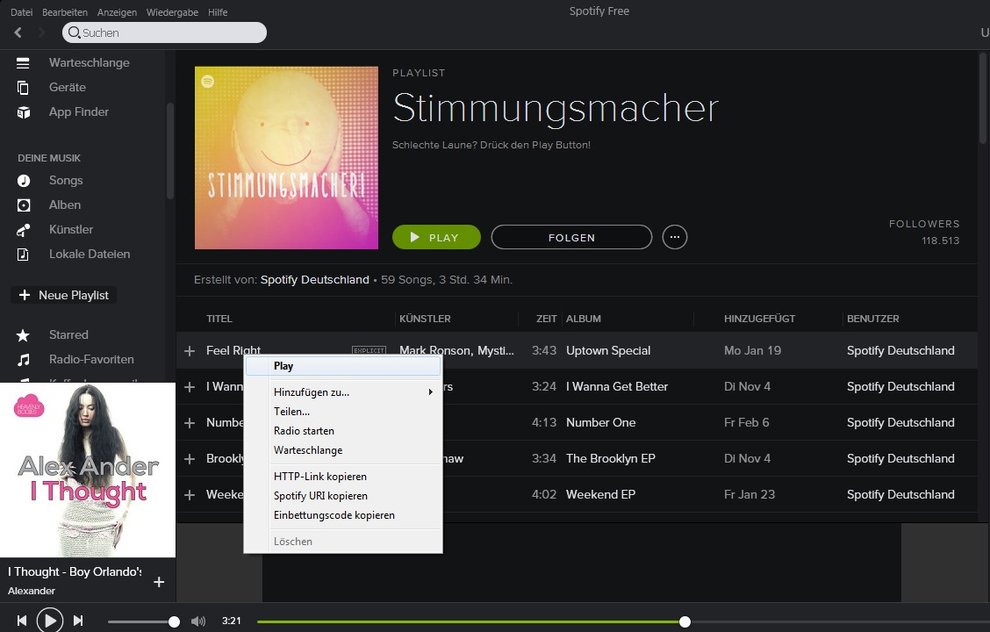Image resolution: width=990 pixels, height=632 pixels.
Task: Open the Anzeigen menu
Action: click(x=117, y=12)
